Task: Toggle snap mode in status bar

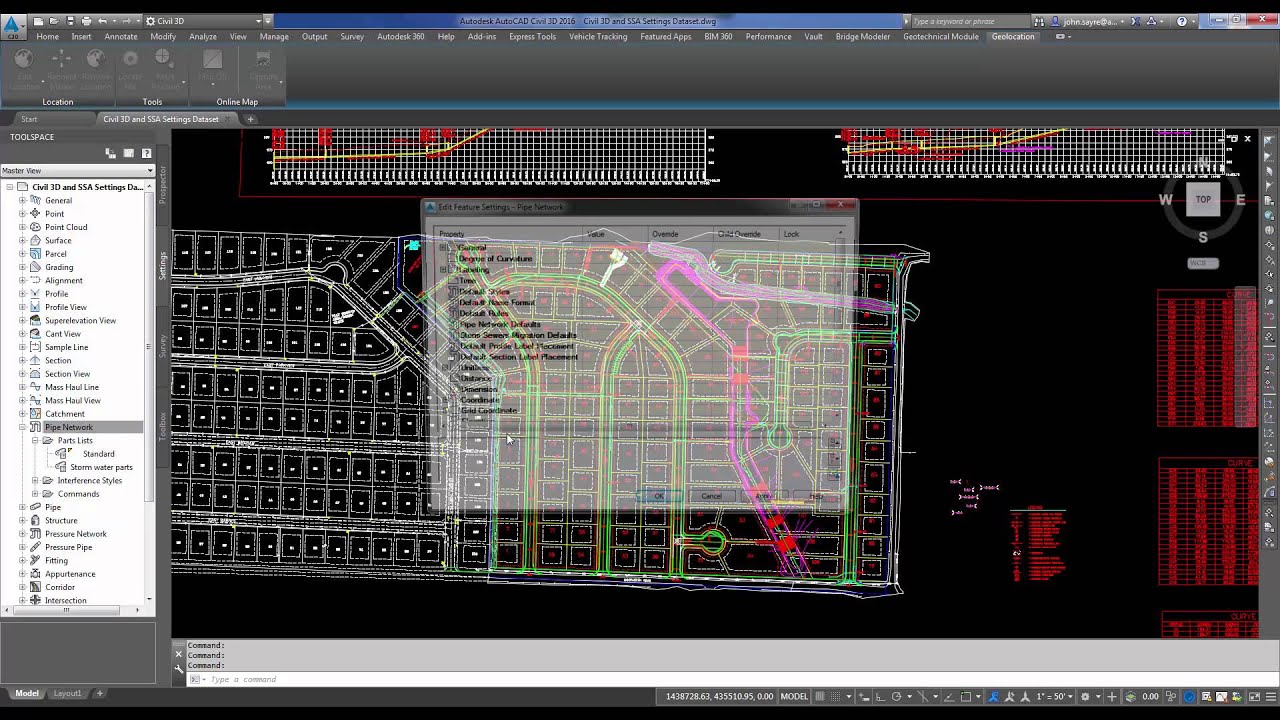Action: pyautogui.click(x=835, y=697)
